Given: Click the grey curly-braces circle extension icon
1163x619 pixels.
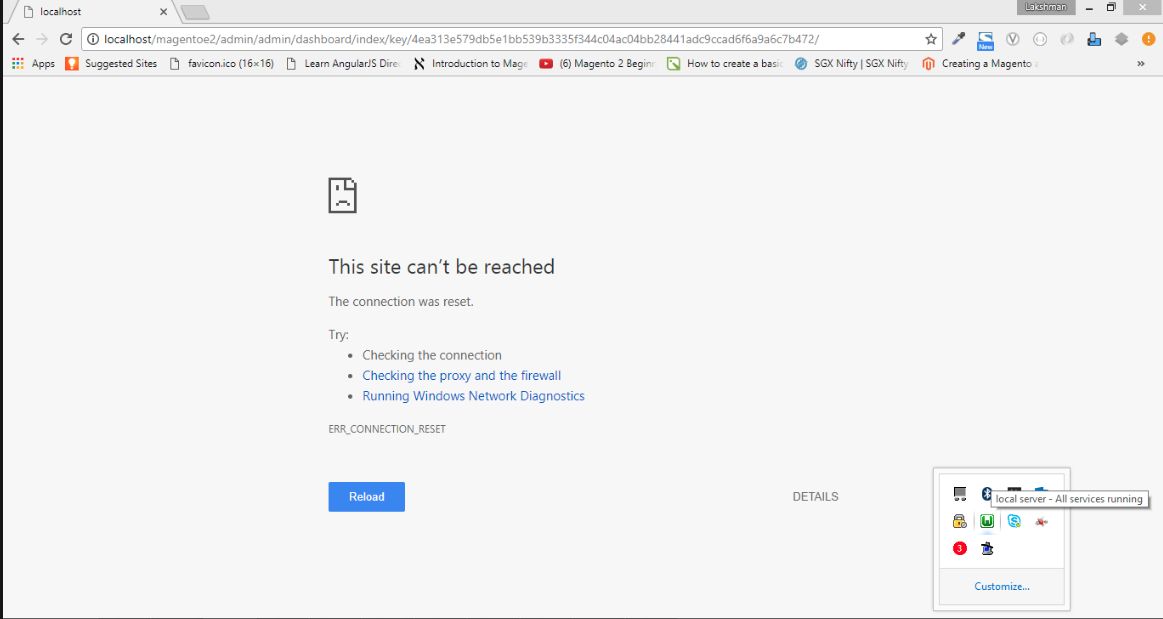Looking at the screenshot, I should [x=1040, y=39].
